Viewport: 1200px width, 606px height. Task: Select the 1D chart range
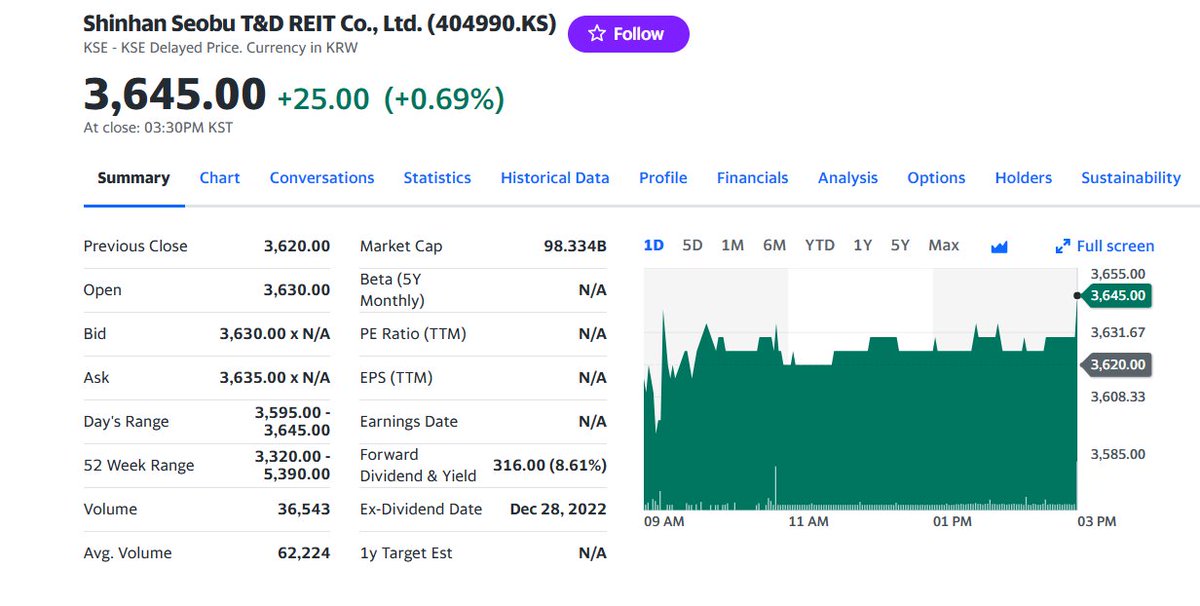(x=653, y=245)
